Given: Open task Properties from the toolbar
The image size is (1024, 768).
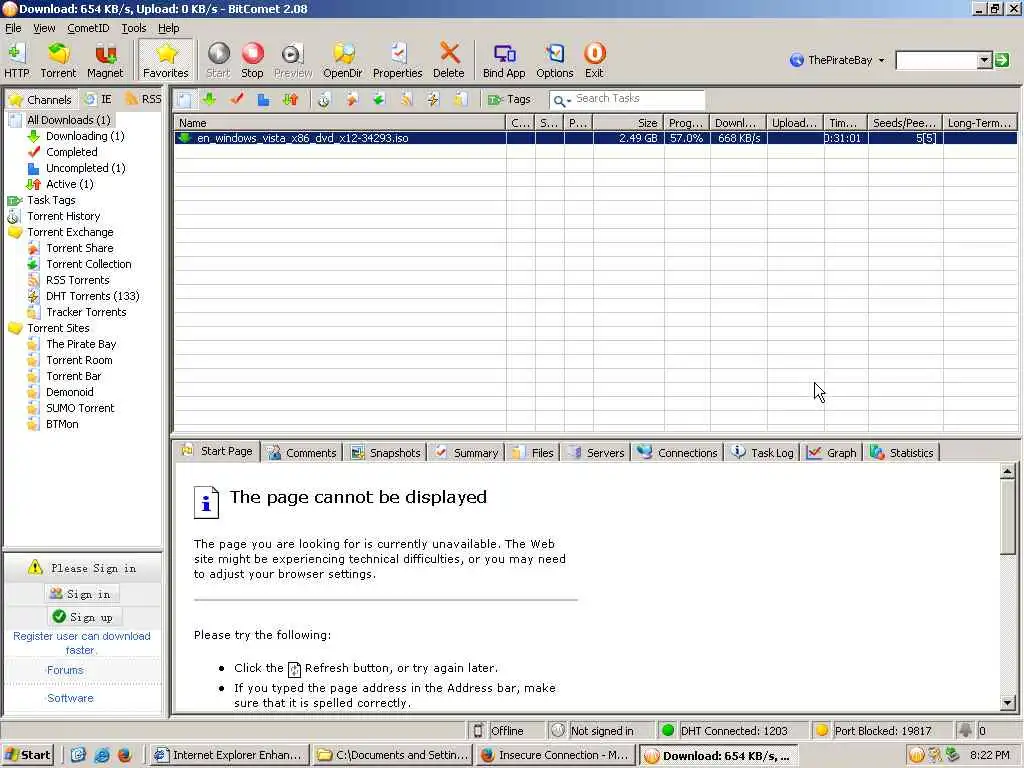Looking at the screenshot, I should point(398,60).
